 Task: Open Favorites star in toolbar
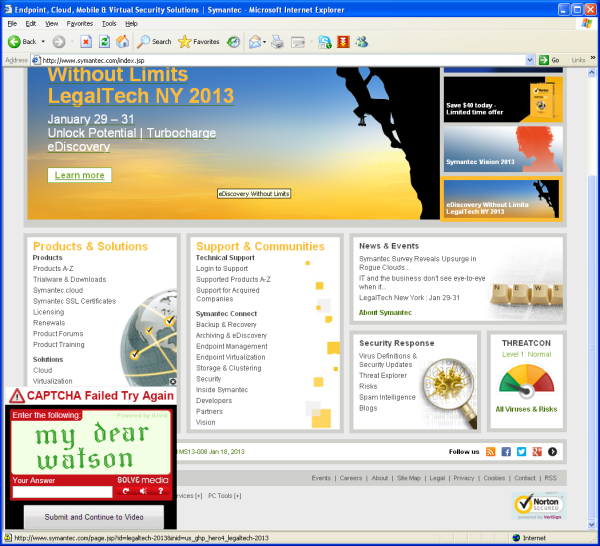[199, 41]
